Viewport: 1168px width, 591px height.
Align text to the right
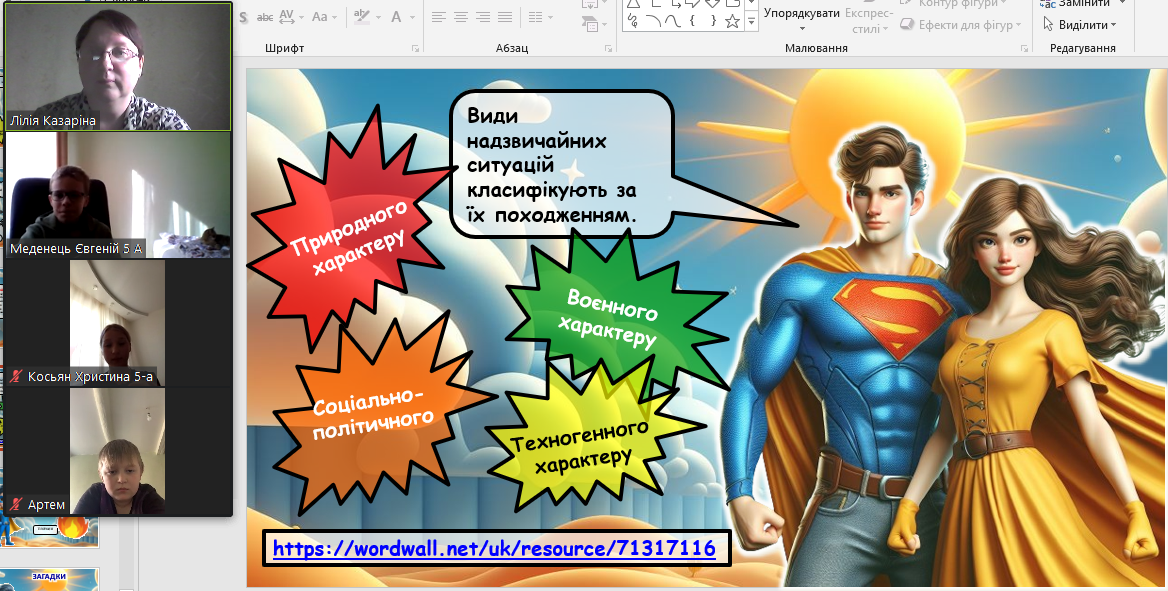483,16
